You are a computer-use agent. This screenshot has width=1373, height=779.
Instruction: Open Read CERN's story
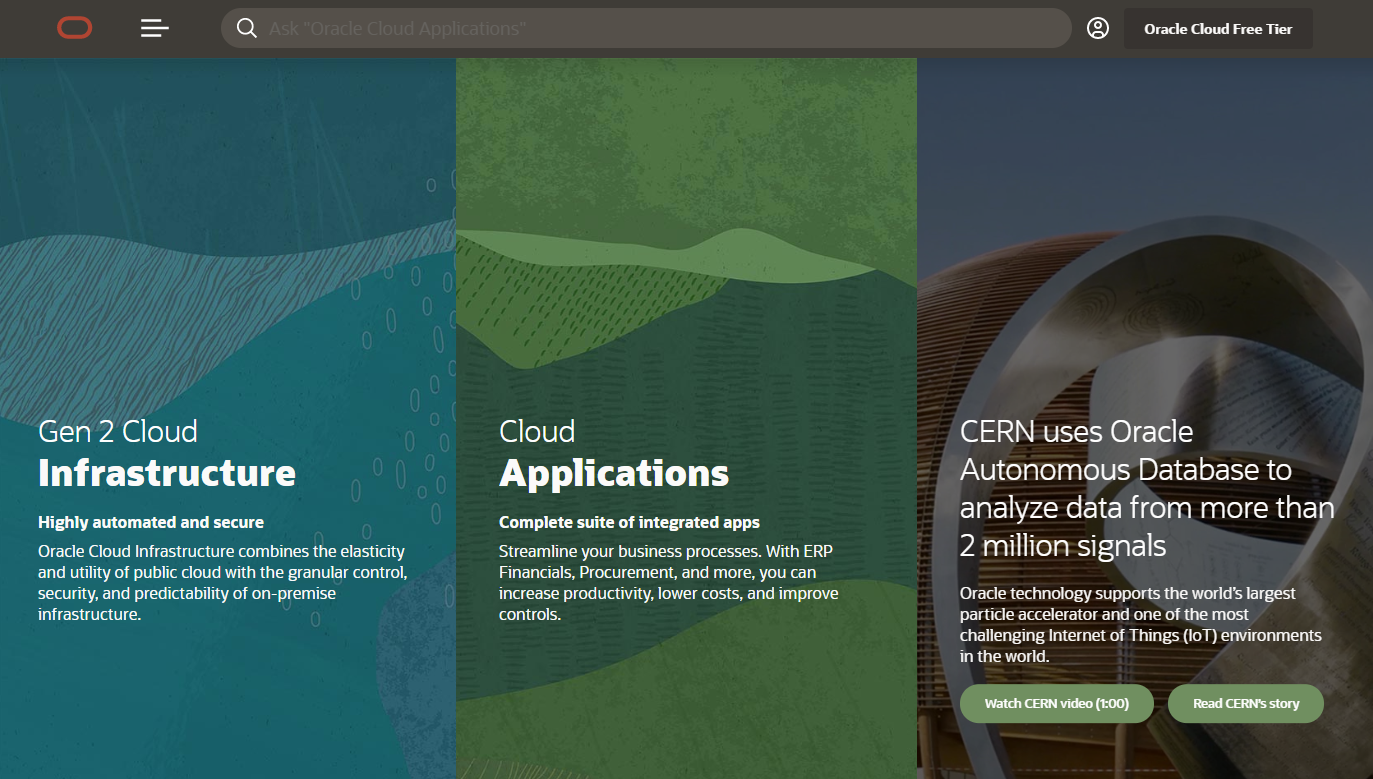1246,704
